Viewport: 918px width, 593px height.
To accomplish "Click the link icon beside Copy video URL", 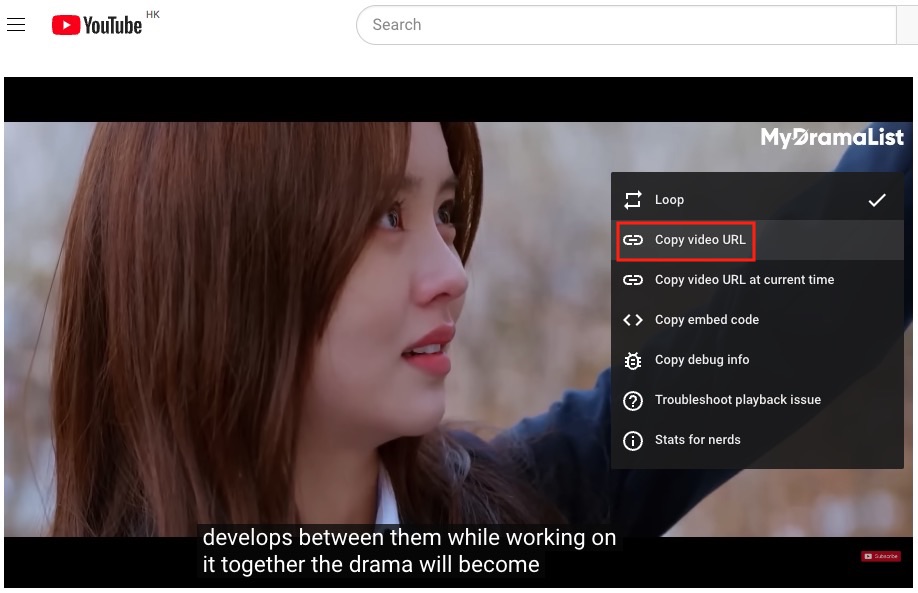I will (633, 240).
